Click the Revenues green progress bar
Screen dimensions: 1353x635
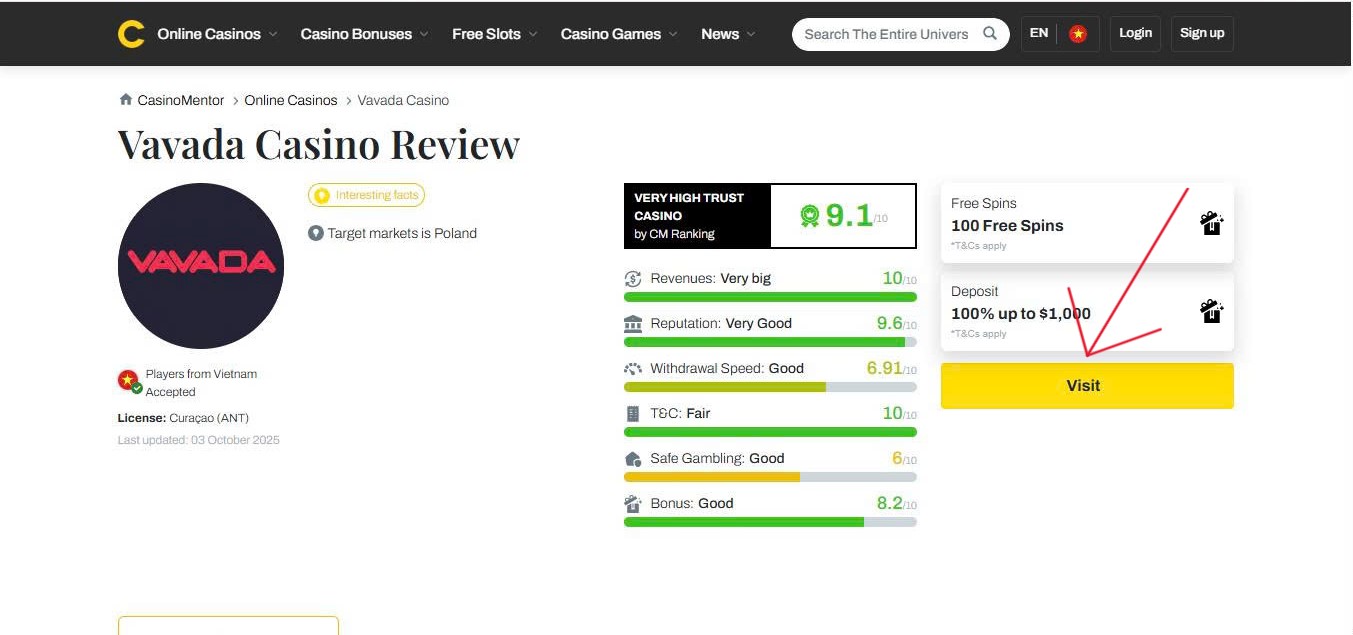pos(770,297)
